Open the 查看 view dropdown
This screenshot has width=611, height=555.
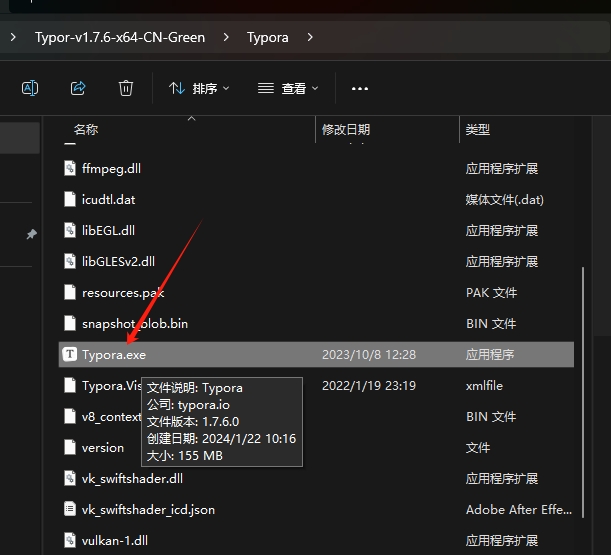coord(288,88)
